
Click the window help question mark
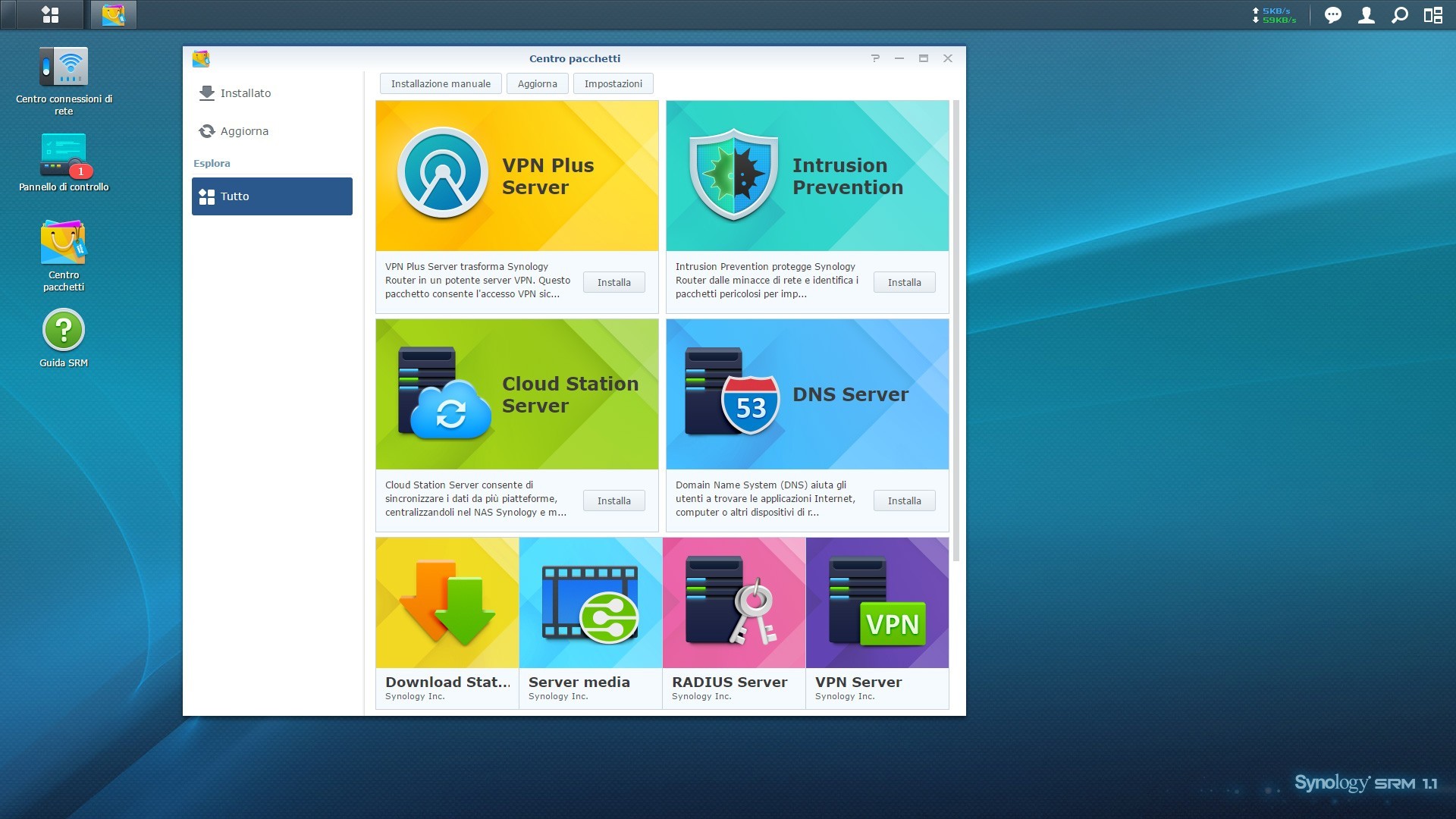click(x=875, y=58)
